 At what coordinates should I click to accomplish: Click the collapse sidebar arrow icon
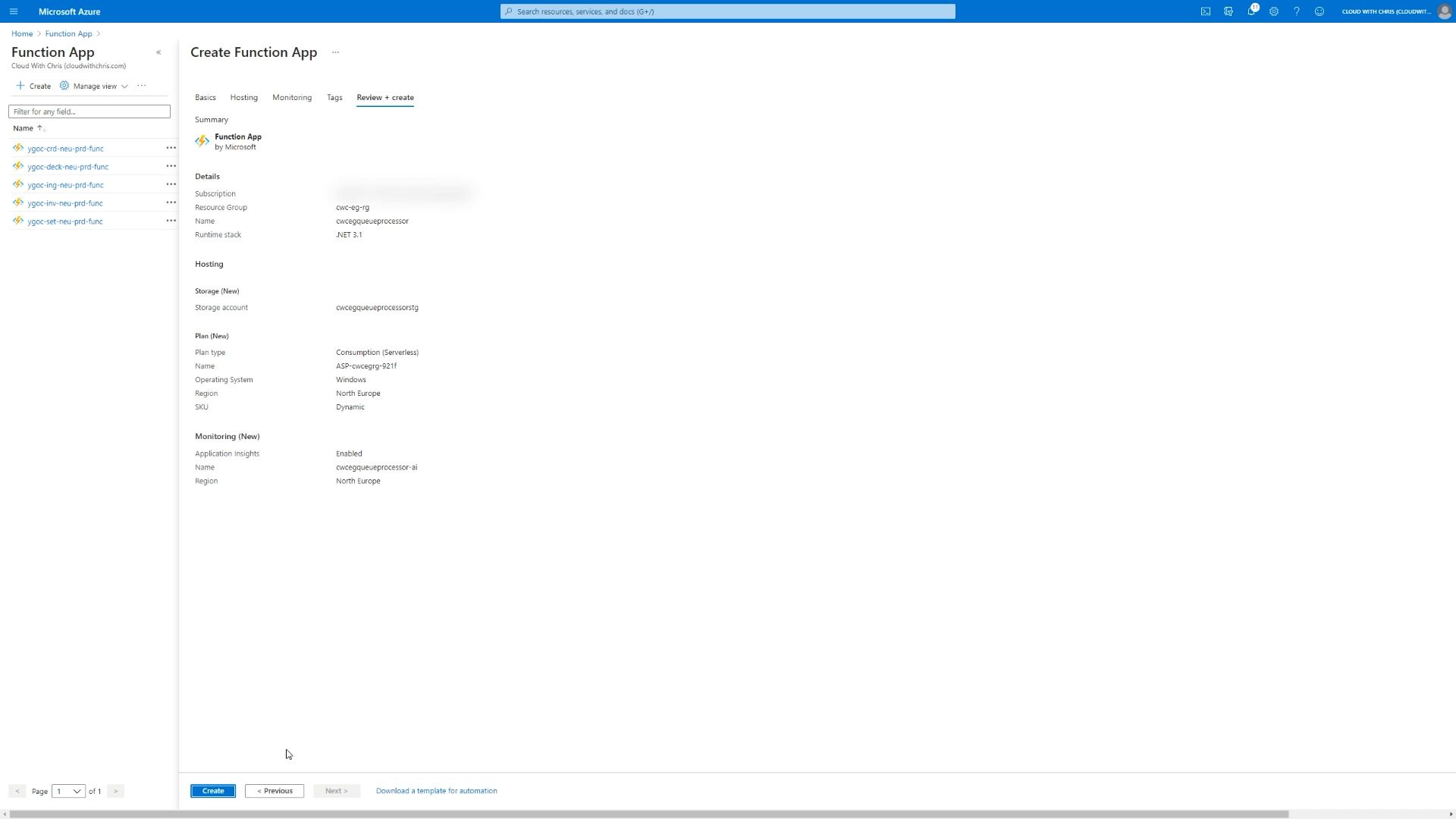tap(159, 52)
